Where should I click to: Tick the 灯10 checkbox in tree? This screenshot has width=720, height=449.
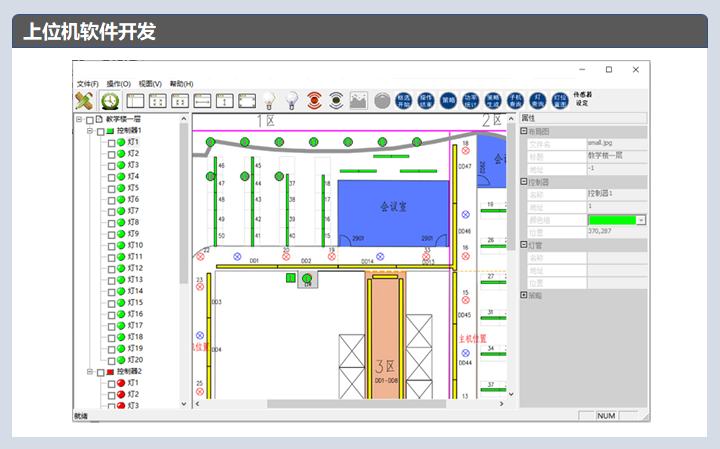[111, 246]
